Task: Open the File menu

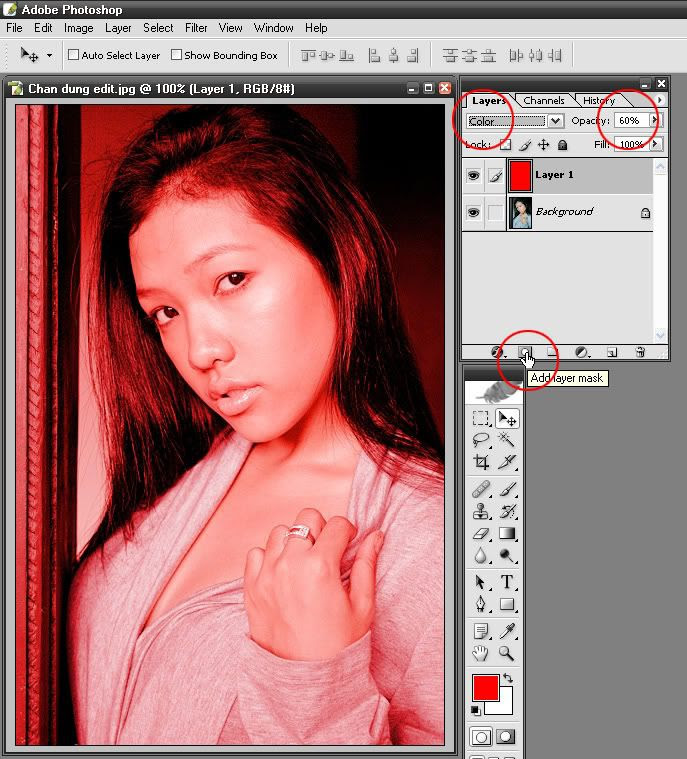Action: tap(14, 28)
